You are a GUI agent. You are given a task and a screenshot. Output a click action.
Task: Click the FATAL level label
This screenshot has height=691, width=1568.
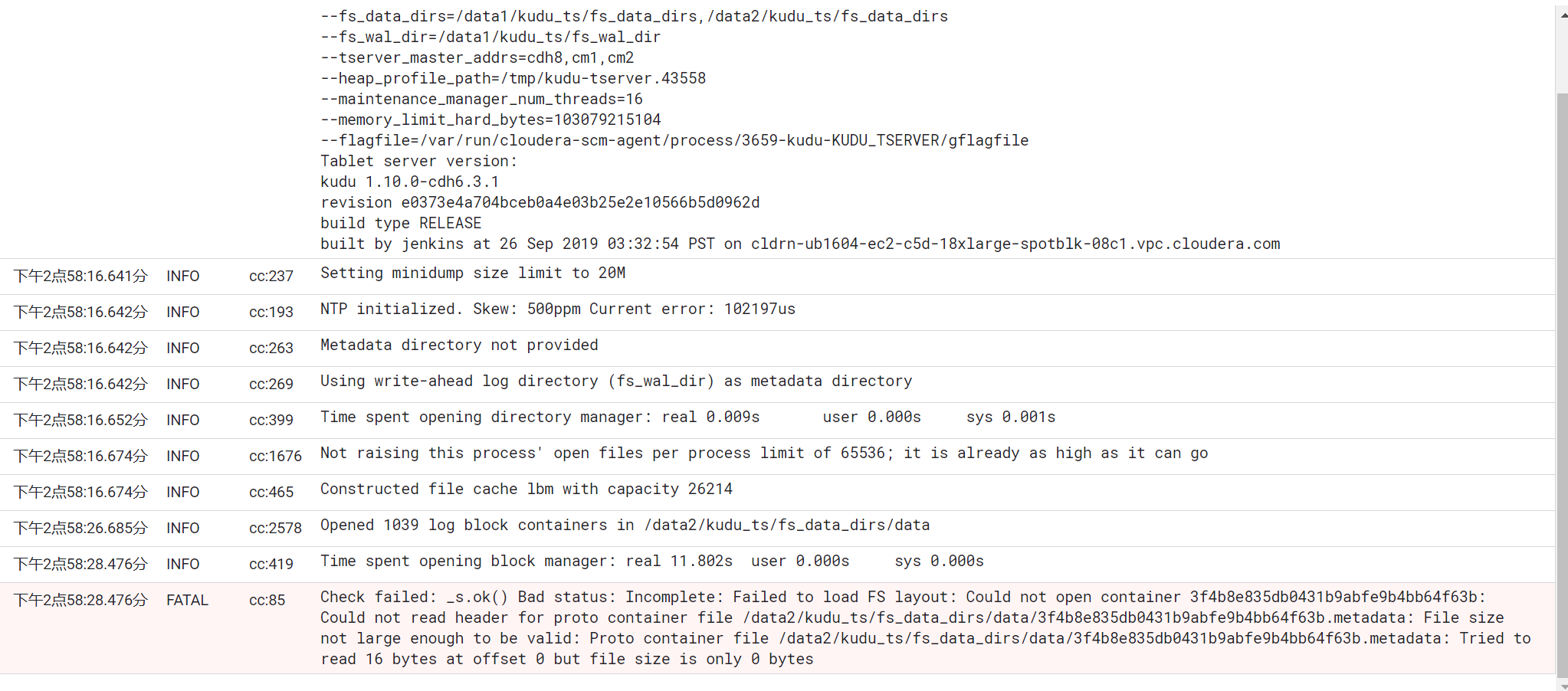tap(187, 601)
